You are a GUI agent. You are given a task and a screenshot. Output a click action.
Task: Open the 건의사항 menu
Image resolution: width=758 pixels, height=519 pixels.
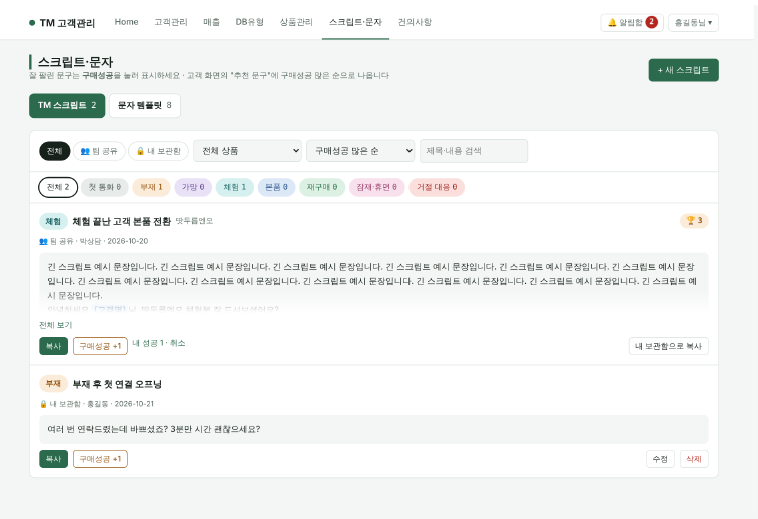[414, 22]
